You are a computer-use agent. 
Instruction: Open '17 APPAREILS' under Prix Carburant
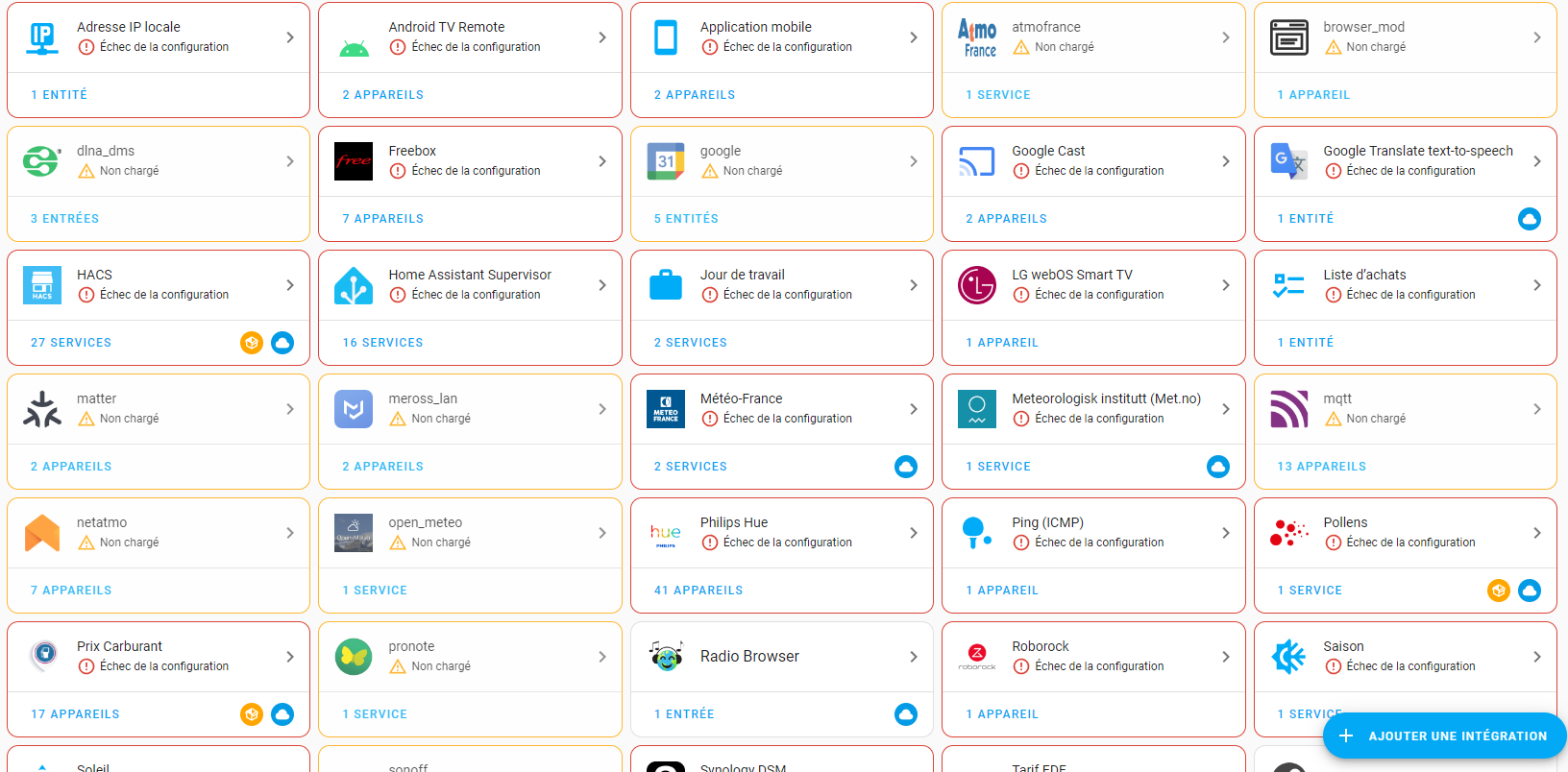[x=75, y=714]
